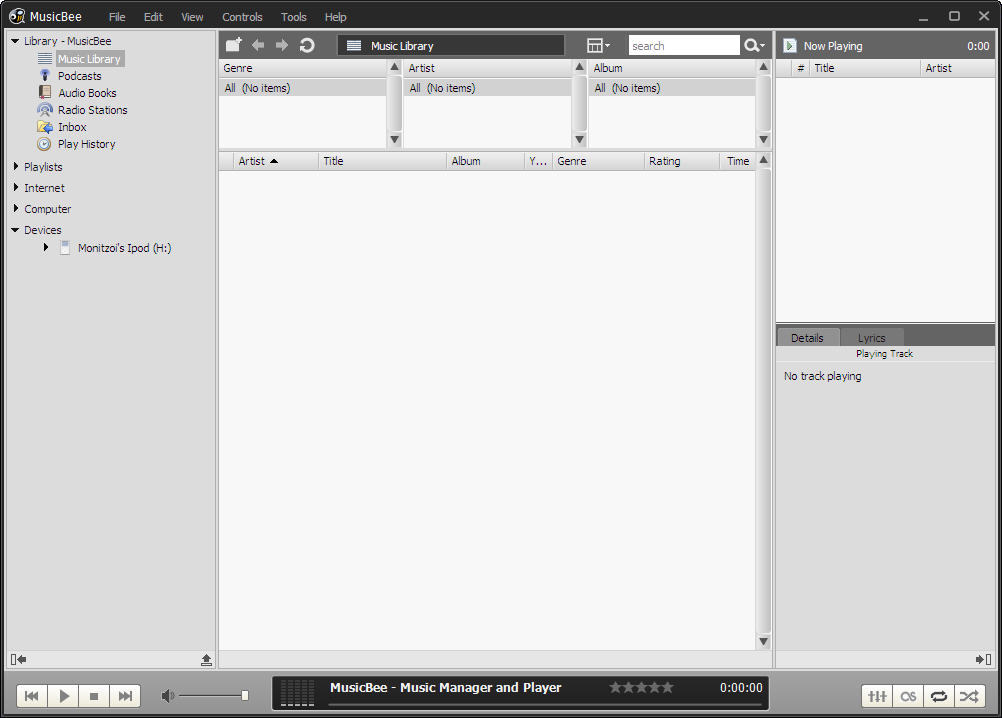The image size is (1002, 718).
Task: Open the panel layout dropdown icon
Action: [598, 45]
